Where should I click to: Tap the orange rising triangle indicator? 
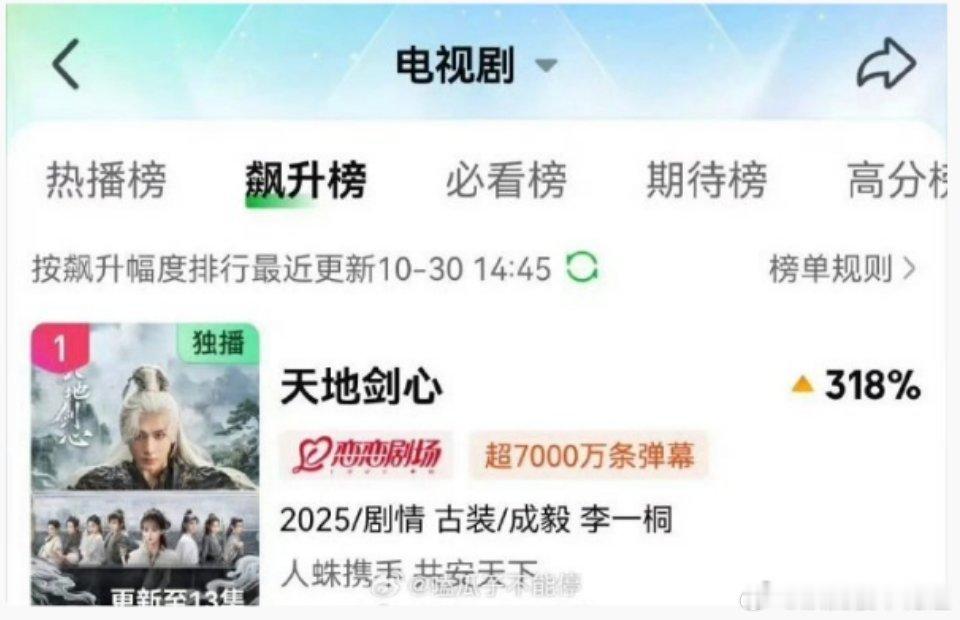(x=802, y=384)
